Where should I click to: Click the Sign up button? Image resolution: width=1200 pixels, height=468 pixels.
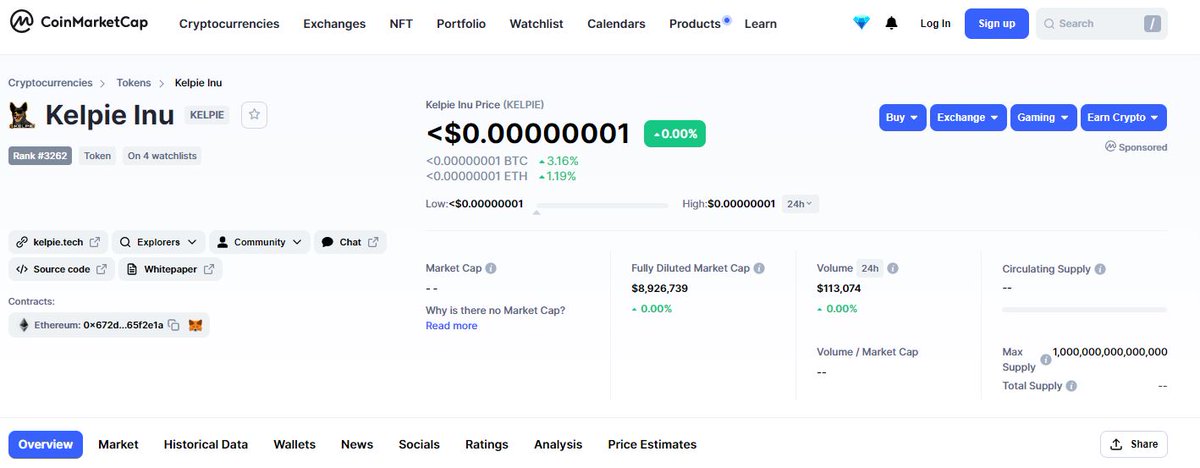(x=996, y=23)
